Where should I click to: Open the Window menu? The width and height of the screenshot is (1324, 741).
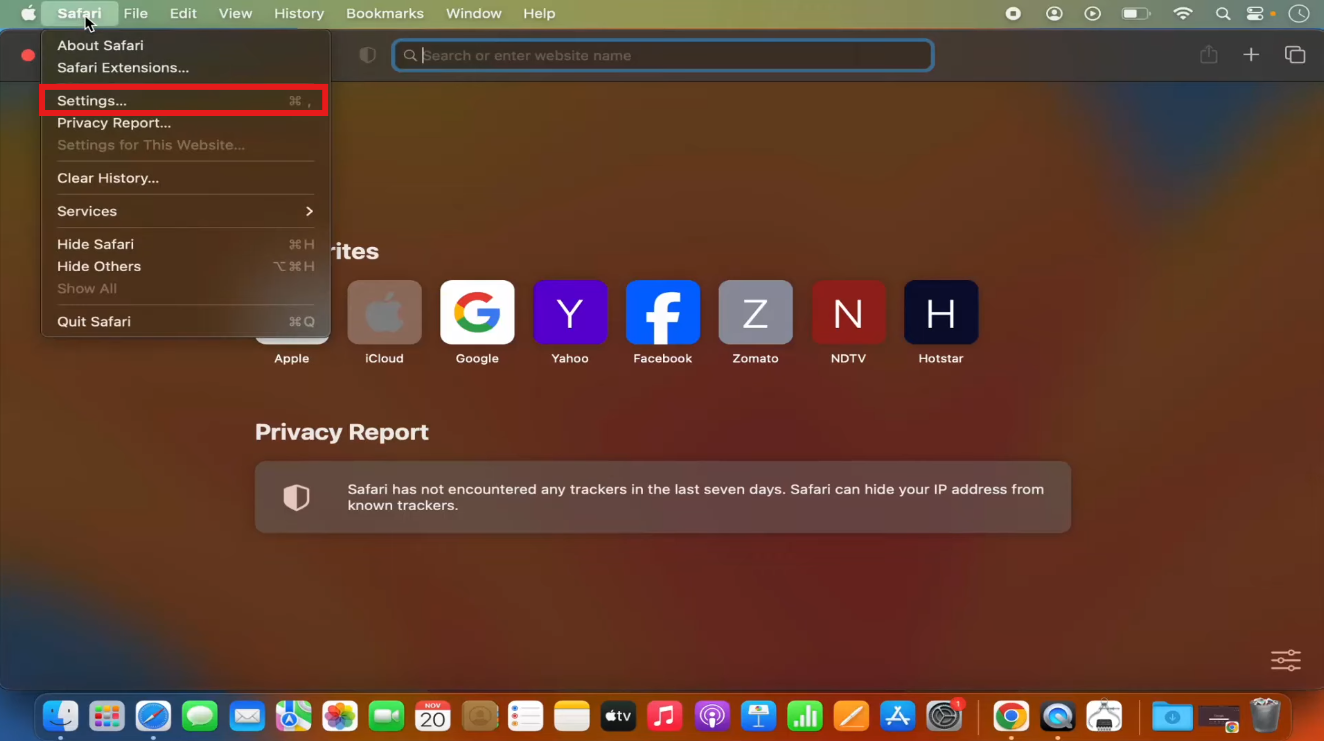coord(474,13)
